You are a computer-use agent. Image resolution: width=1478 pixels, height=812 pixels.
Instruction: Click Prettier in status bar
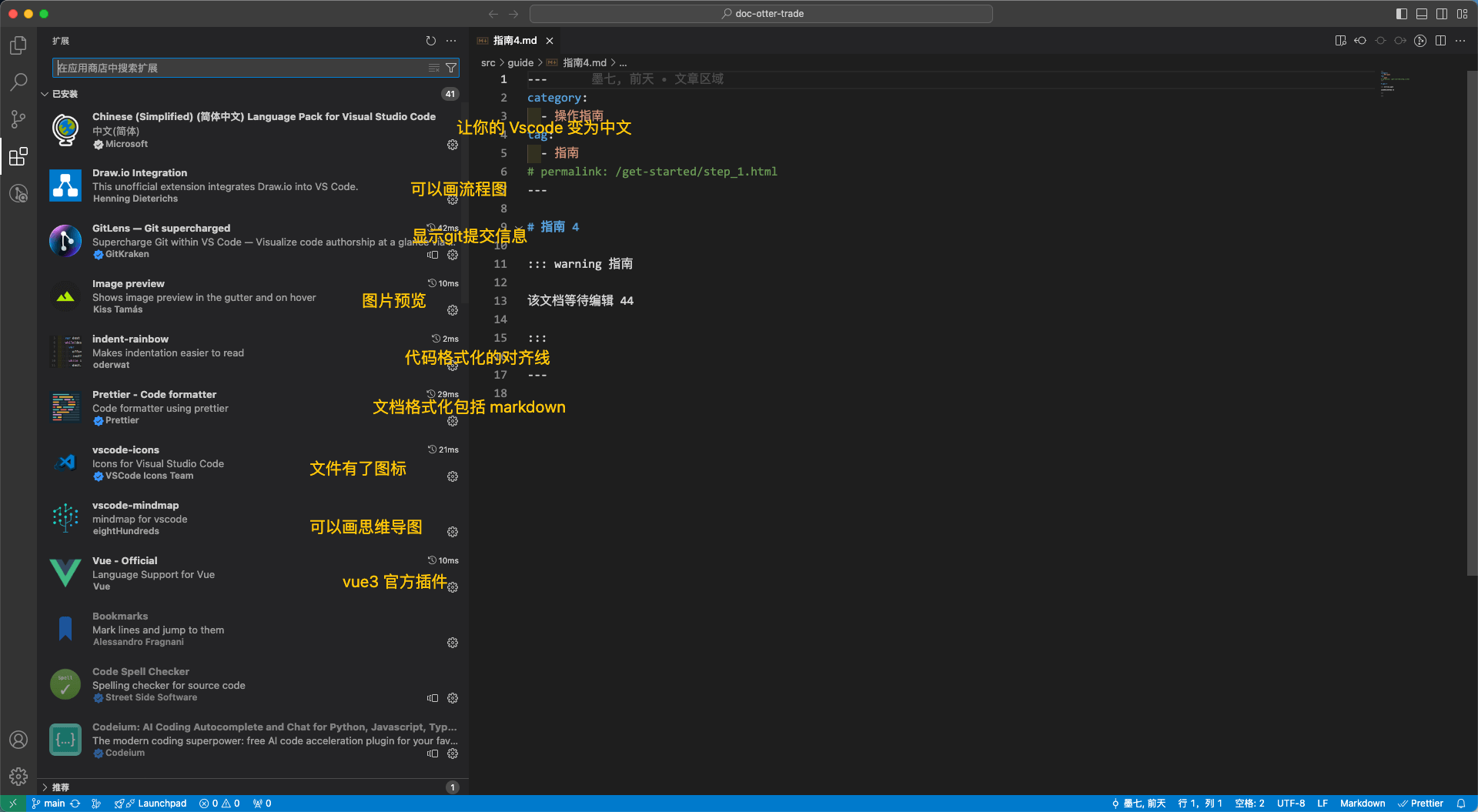click(1420, 804)
